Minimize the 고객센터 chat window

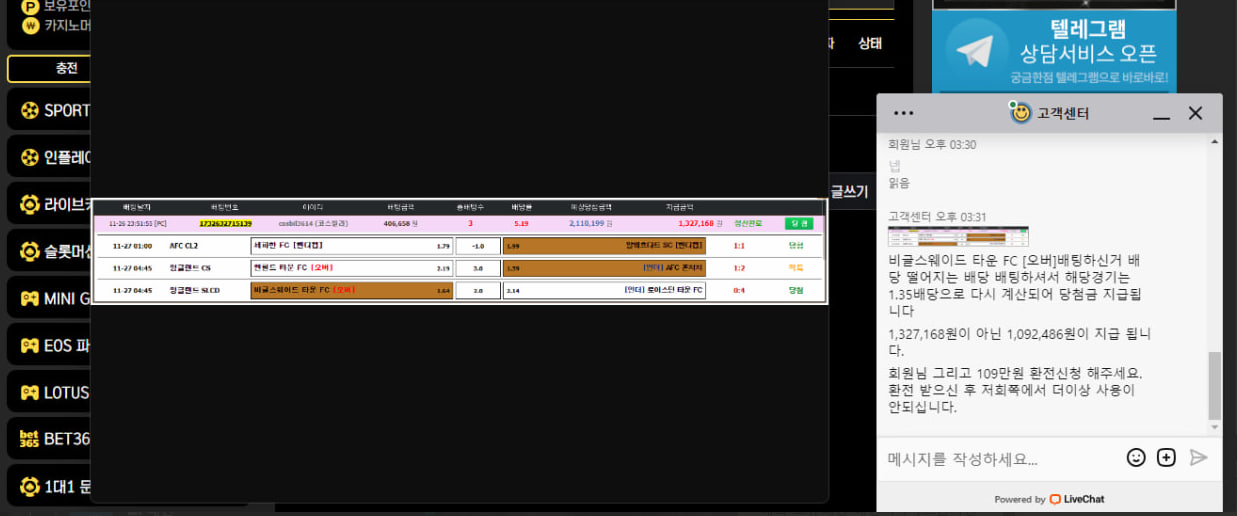1161,114
